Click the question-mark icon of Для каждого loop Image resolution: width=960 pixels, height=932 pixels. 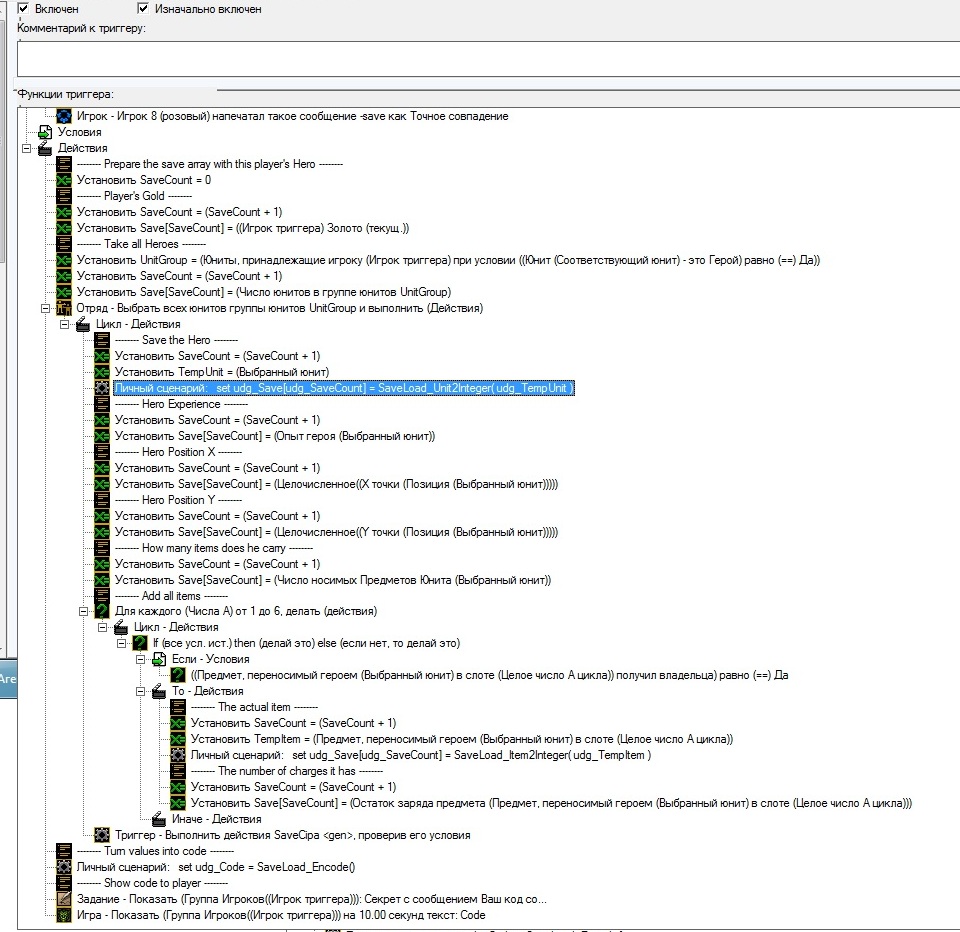(102, 611)
